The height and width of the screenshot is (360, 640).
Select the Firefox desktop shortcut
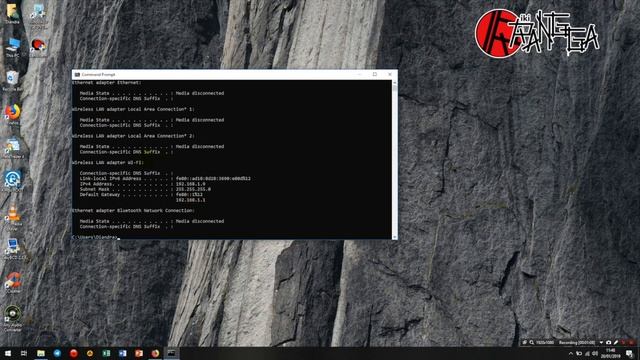click(13, 114)
